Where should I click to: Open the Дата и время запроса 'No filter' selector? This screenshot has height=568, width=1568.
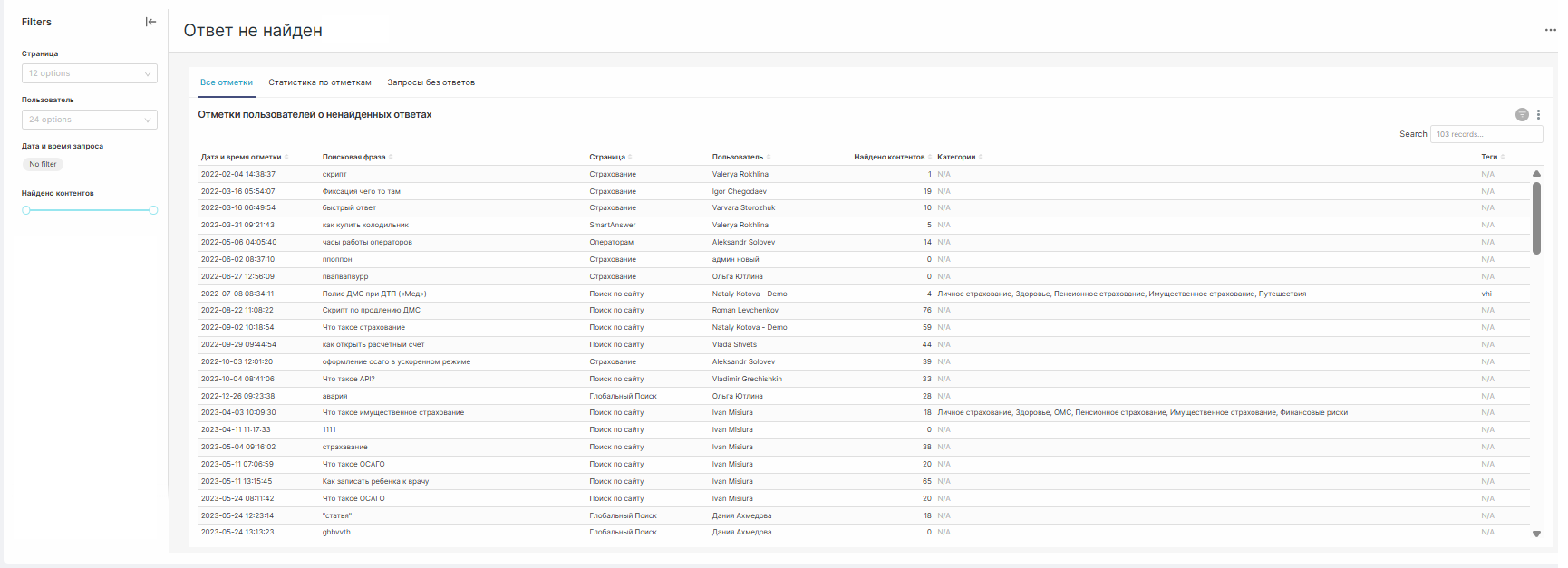43,164
